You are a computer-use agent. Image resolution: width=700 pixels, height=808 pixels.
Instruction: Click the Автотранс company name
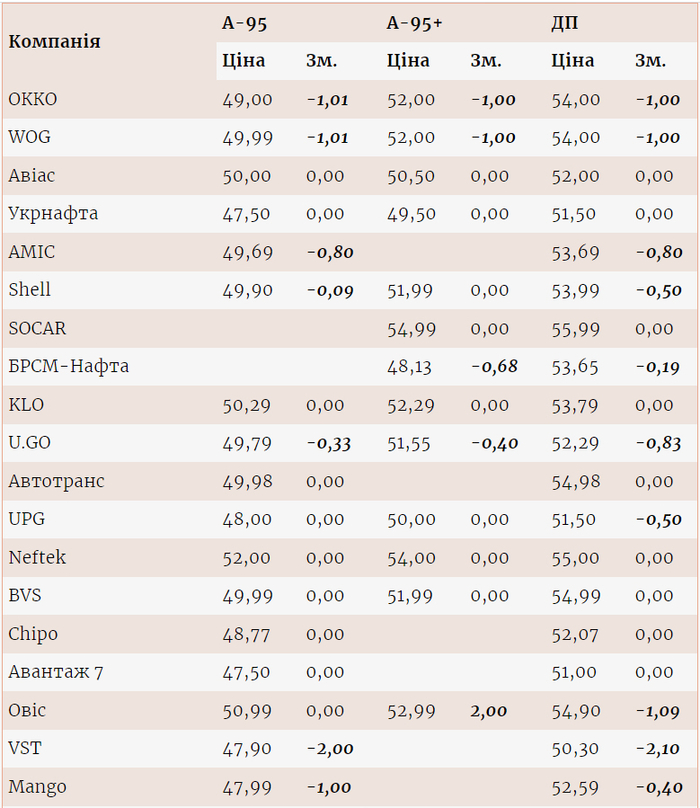click(x=56, y=481)
